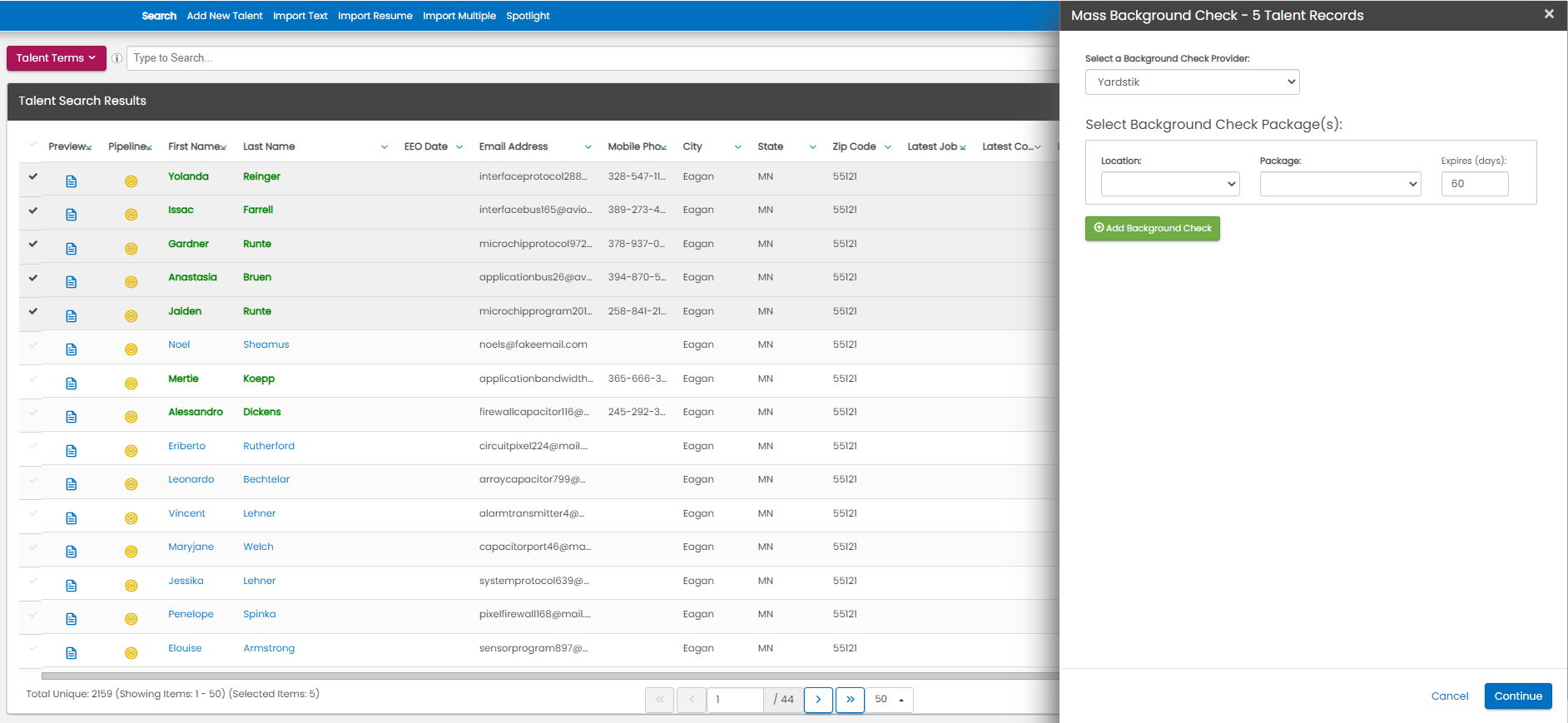Viewport: 1568px width, 723px height.
Task: Open Add New Talent menu item
Action: 225,16
